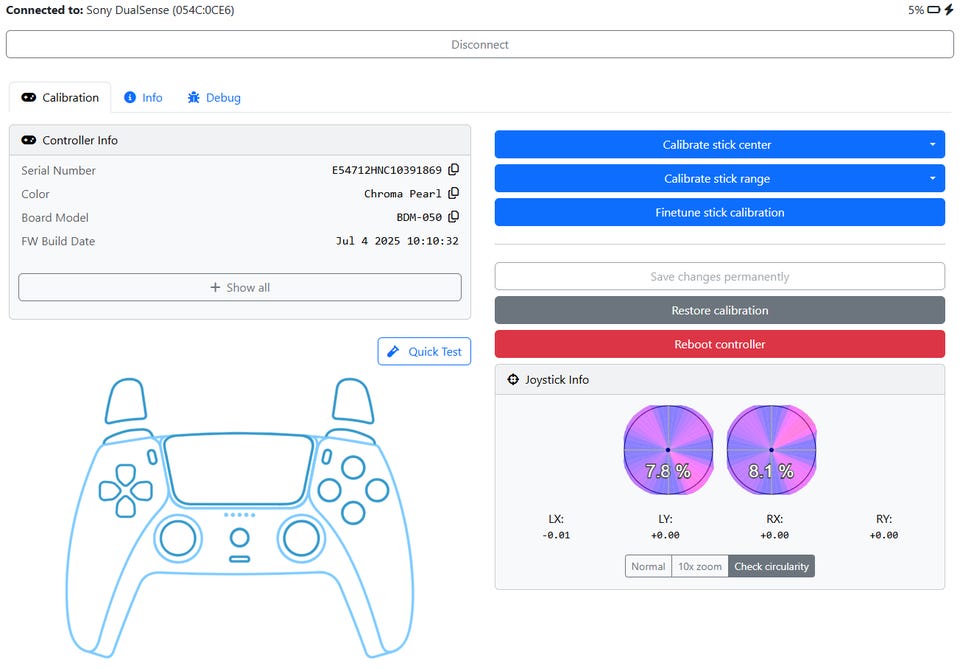Viewport: 960px width, 668px height.
Task: Click the Chroma Pearl color text
Action: tap(403, 193)
